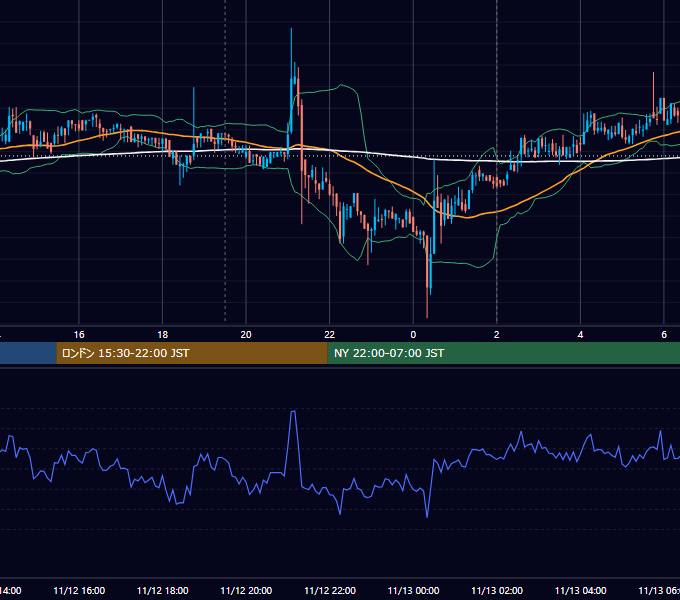Click the 11/12 18:00 time label
The height and width of the screenshot is (600, 680).
(x=163, y=590)
